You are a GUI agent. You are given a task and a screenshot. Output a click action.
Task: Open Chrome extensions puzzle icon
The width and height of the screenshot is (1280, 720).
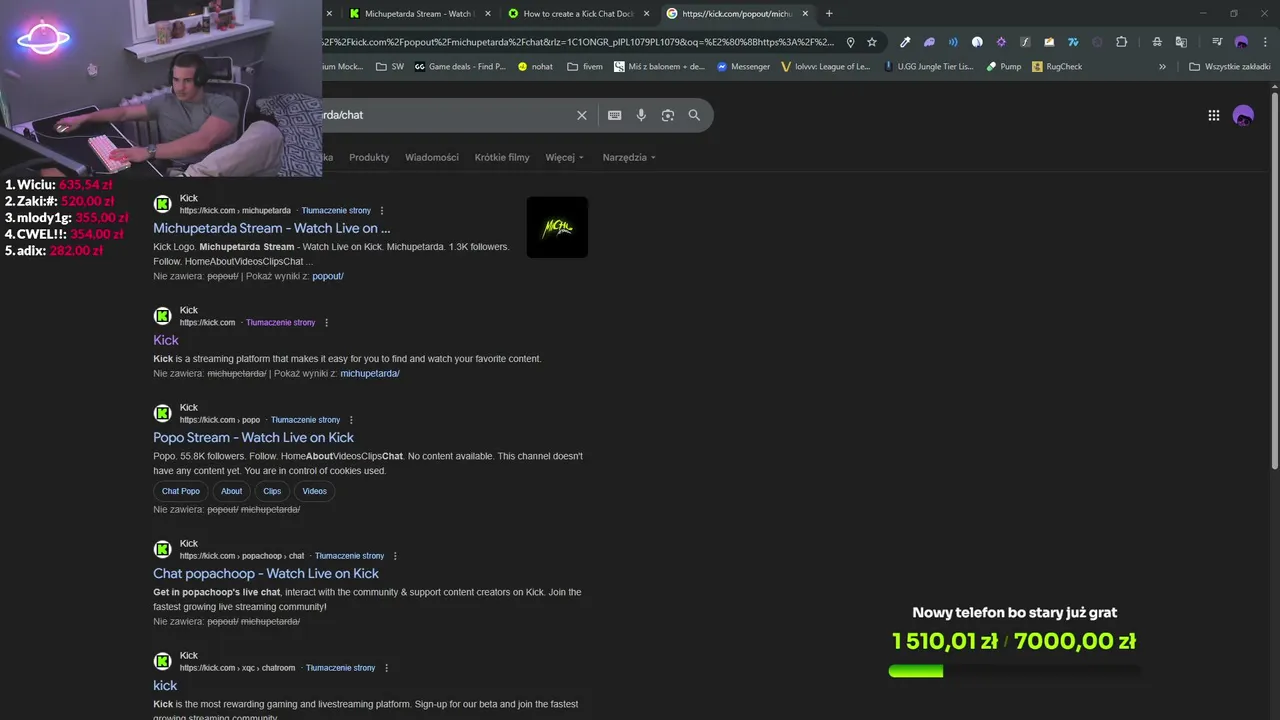tap(1121, 42)
